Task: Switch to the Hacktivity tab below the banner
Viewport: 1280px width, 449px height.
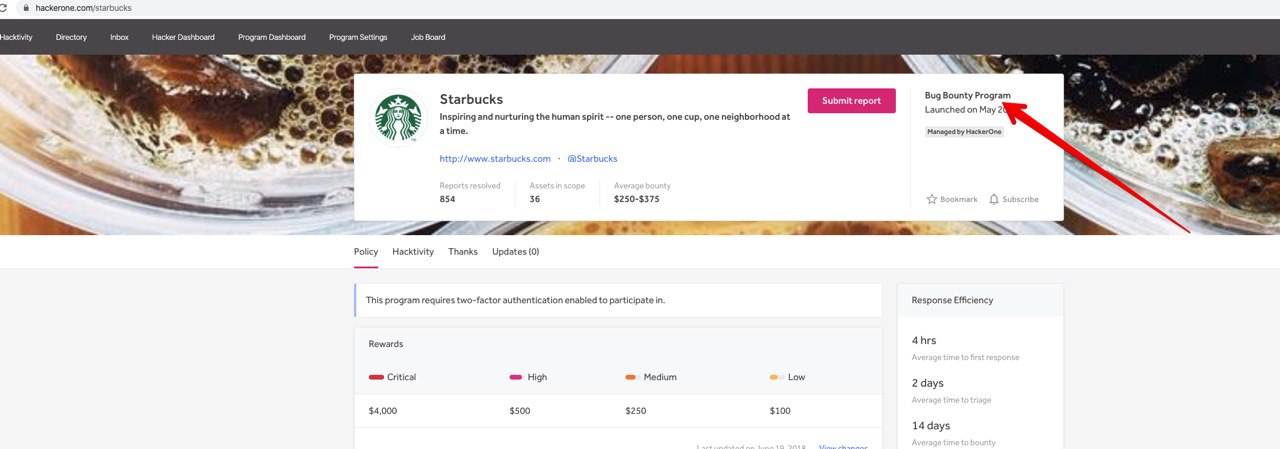Action: [413, 252]
